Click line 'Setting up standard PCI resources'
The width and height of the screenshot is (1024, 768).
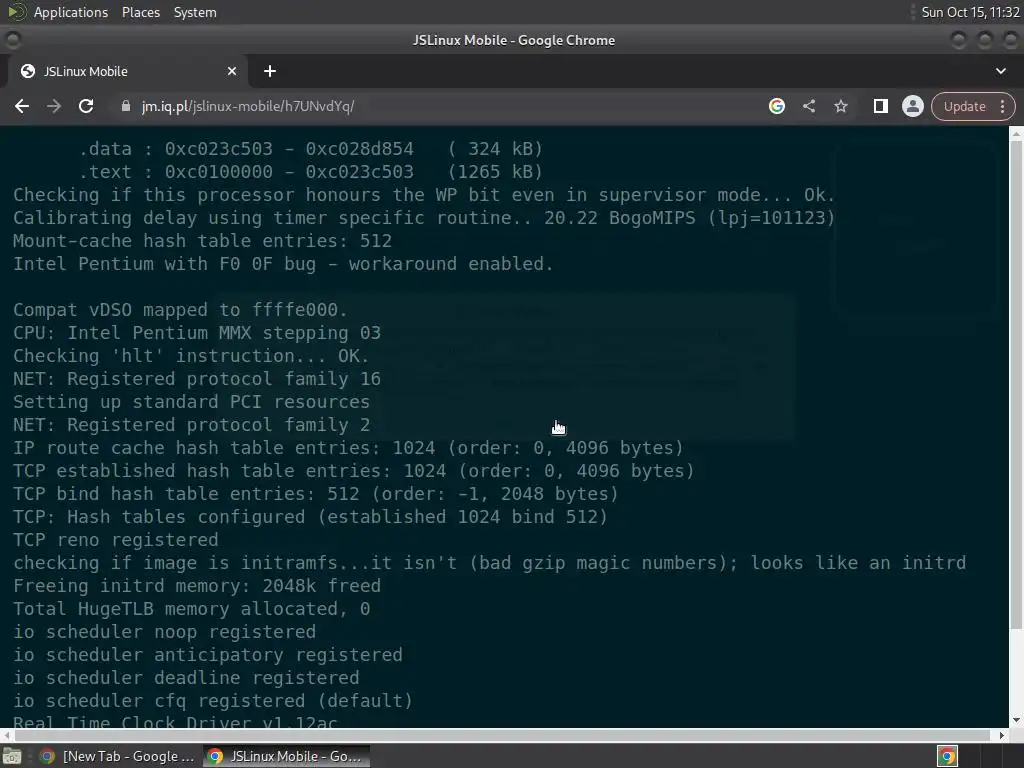[191, 402]
